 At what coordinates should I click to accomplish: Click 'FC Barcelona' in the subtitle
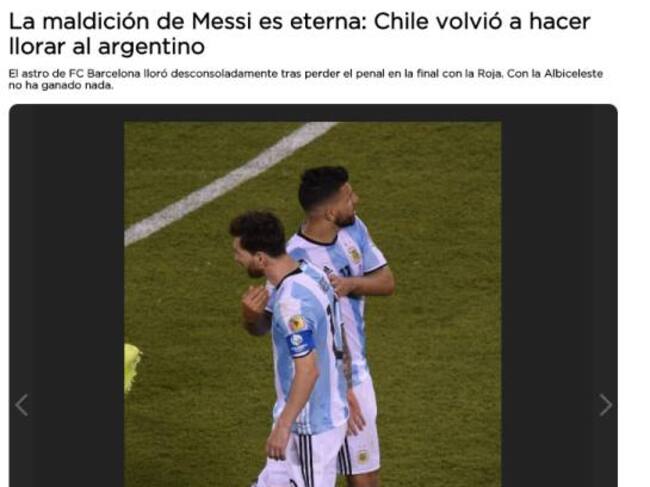tap(104, 74)
